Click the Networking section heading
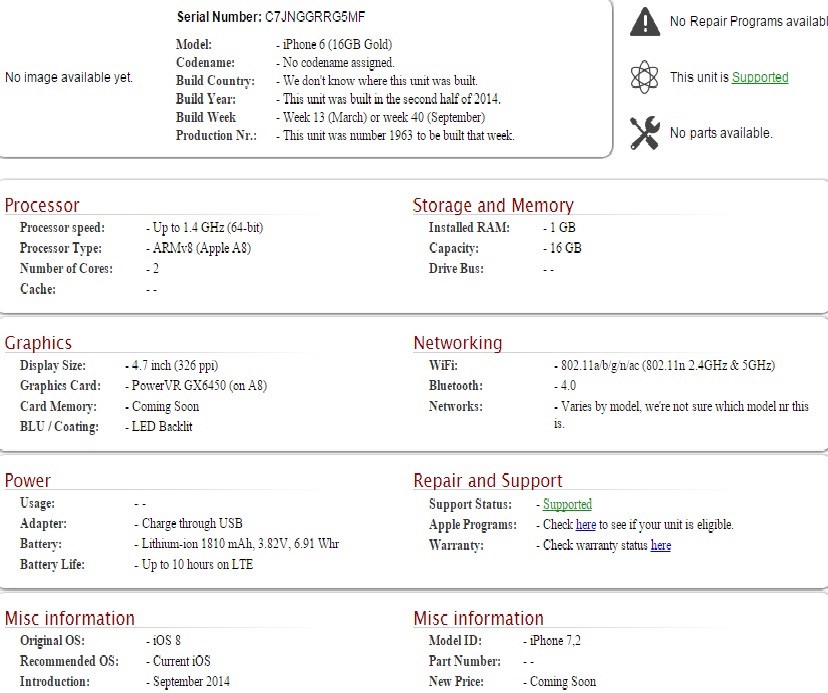 click(458, 343)
